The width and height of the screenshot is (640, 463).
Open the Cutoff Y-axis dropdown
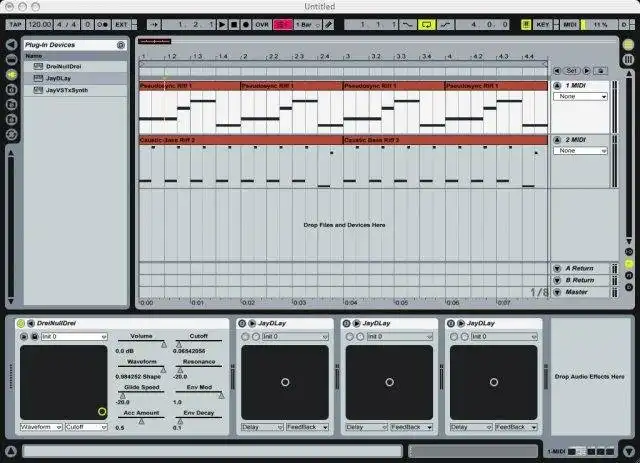click(x=86, y=427)
